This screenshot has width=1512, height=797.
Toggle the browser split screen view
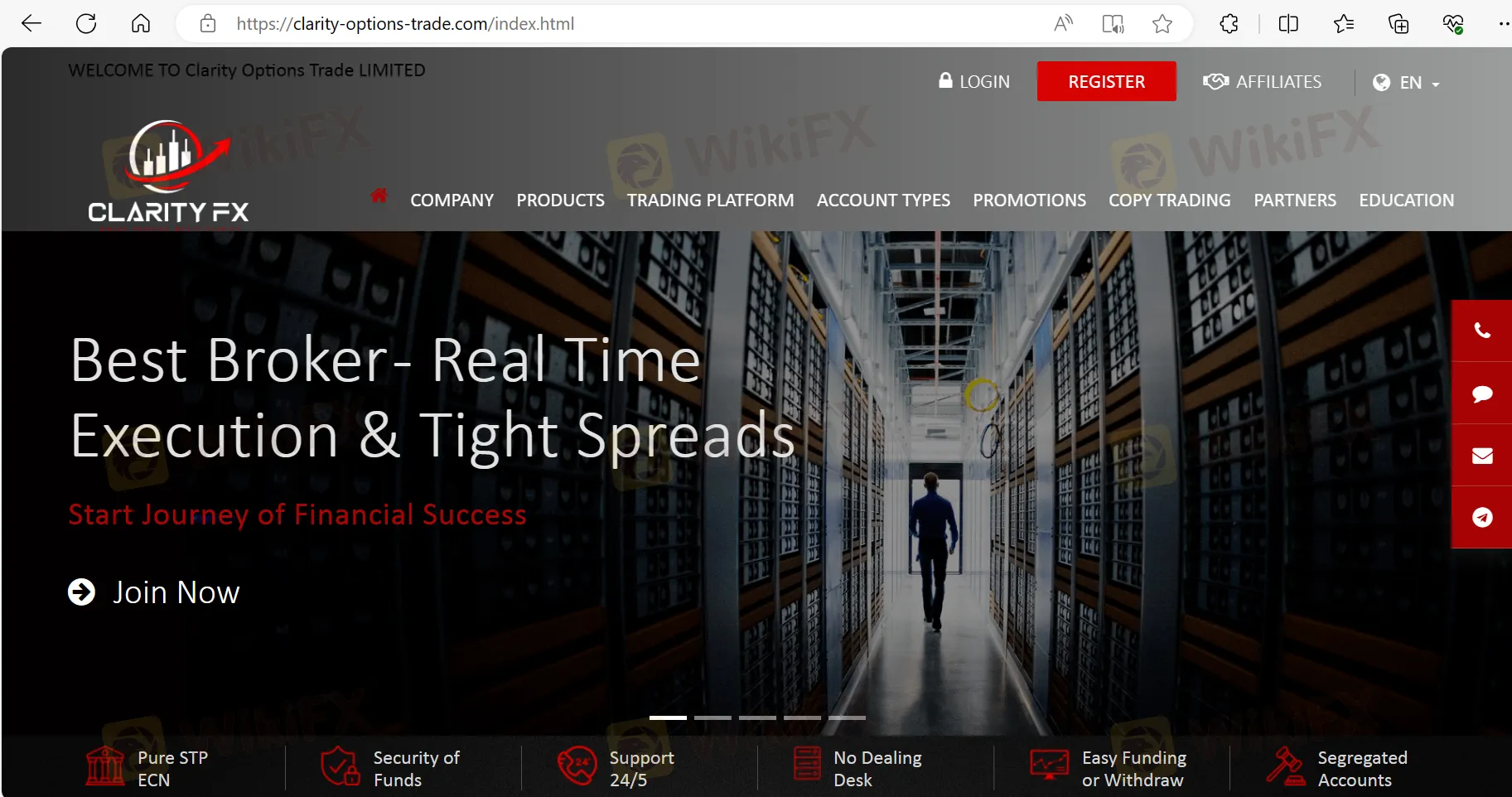(1289, 23)
